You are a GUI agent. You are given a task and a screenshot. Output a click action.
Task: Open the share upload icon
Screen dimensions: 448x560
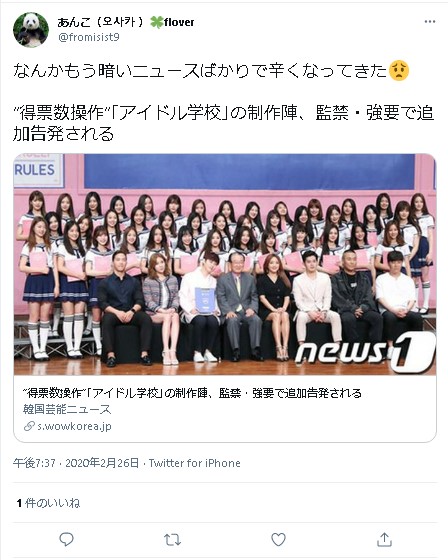point(384,539)
